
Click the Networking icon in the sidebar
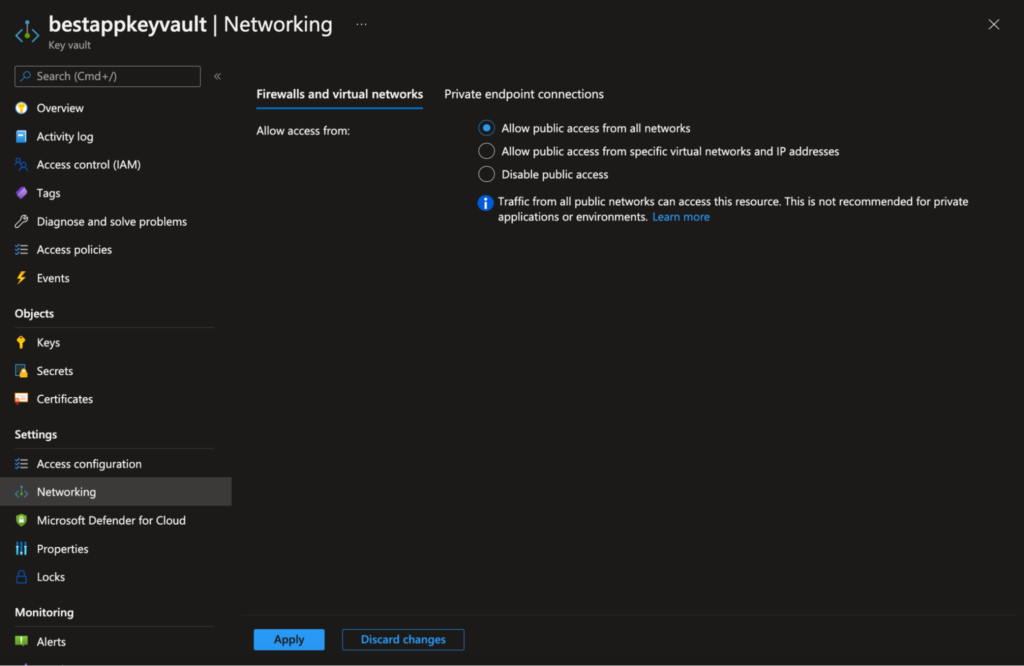coord(22,492)
